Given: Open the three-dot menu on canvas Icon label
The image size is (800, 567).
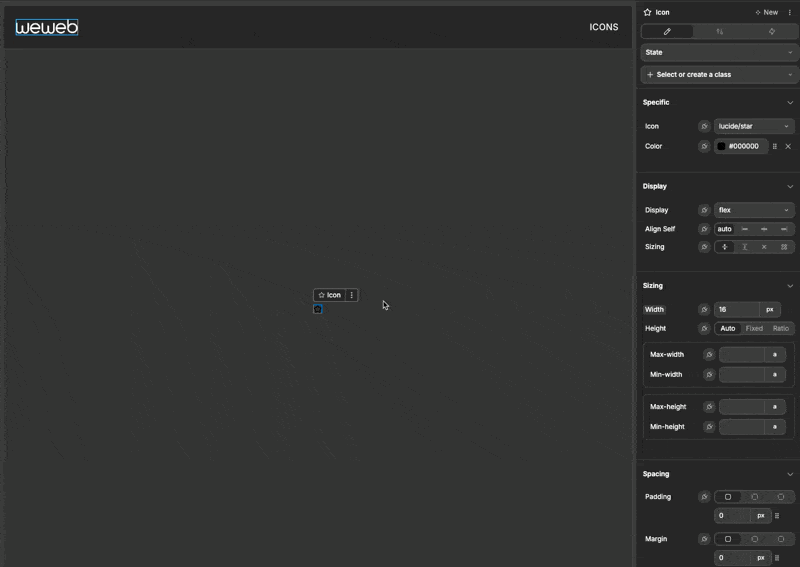Looking at the screenshot, I should [x=351, y=296].
